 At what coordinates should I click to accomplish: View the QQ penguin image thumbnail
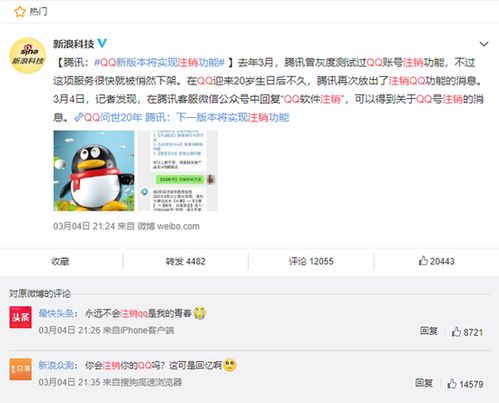pyautogui.click(x=94, y=171)
